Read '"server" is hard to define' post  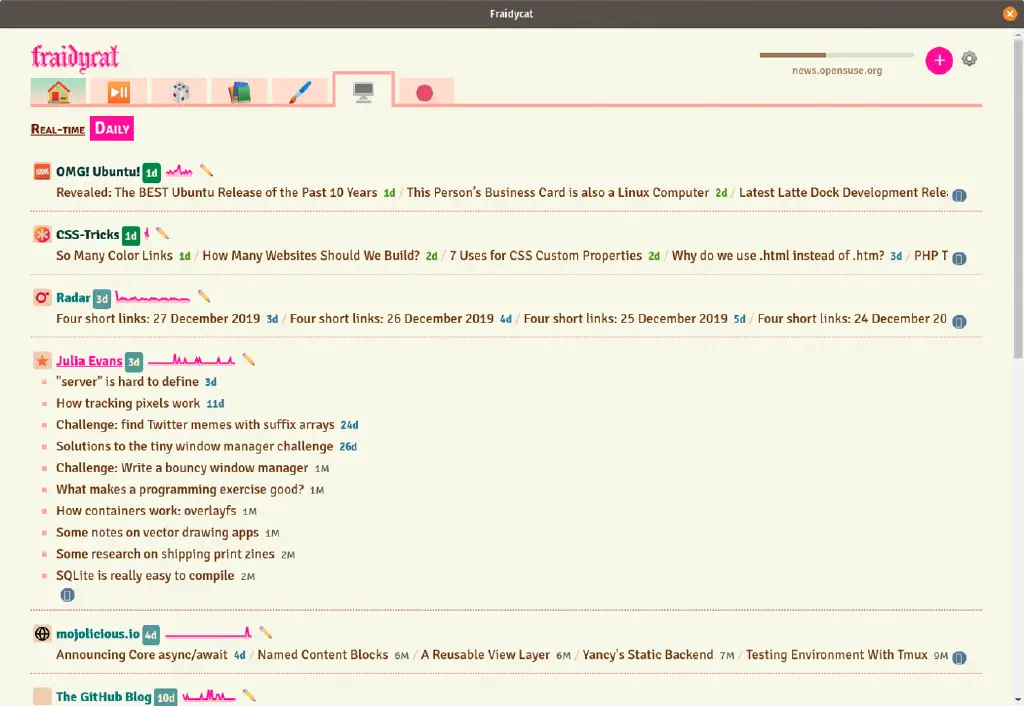pyautogui.click(x=127, y=381)
